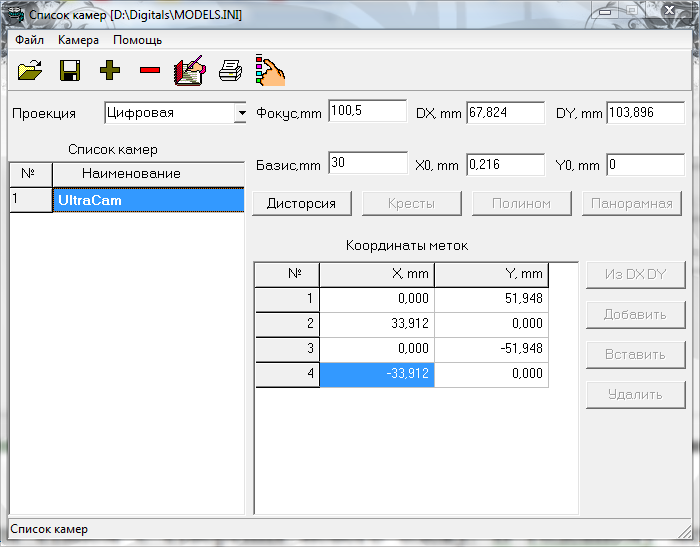Click row header 1 in marks table
The image size is (700, 547).
tap(288, 299)
